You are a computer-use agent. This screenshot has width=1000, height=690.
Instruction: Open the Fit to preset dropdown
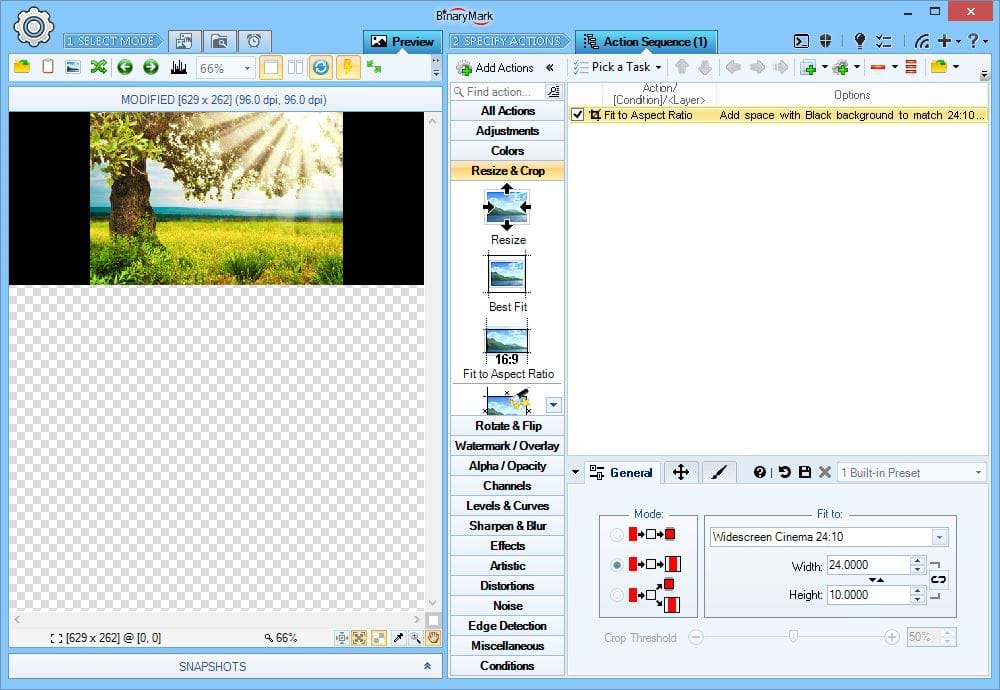click(x=937, y=536)
